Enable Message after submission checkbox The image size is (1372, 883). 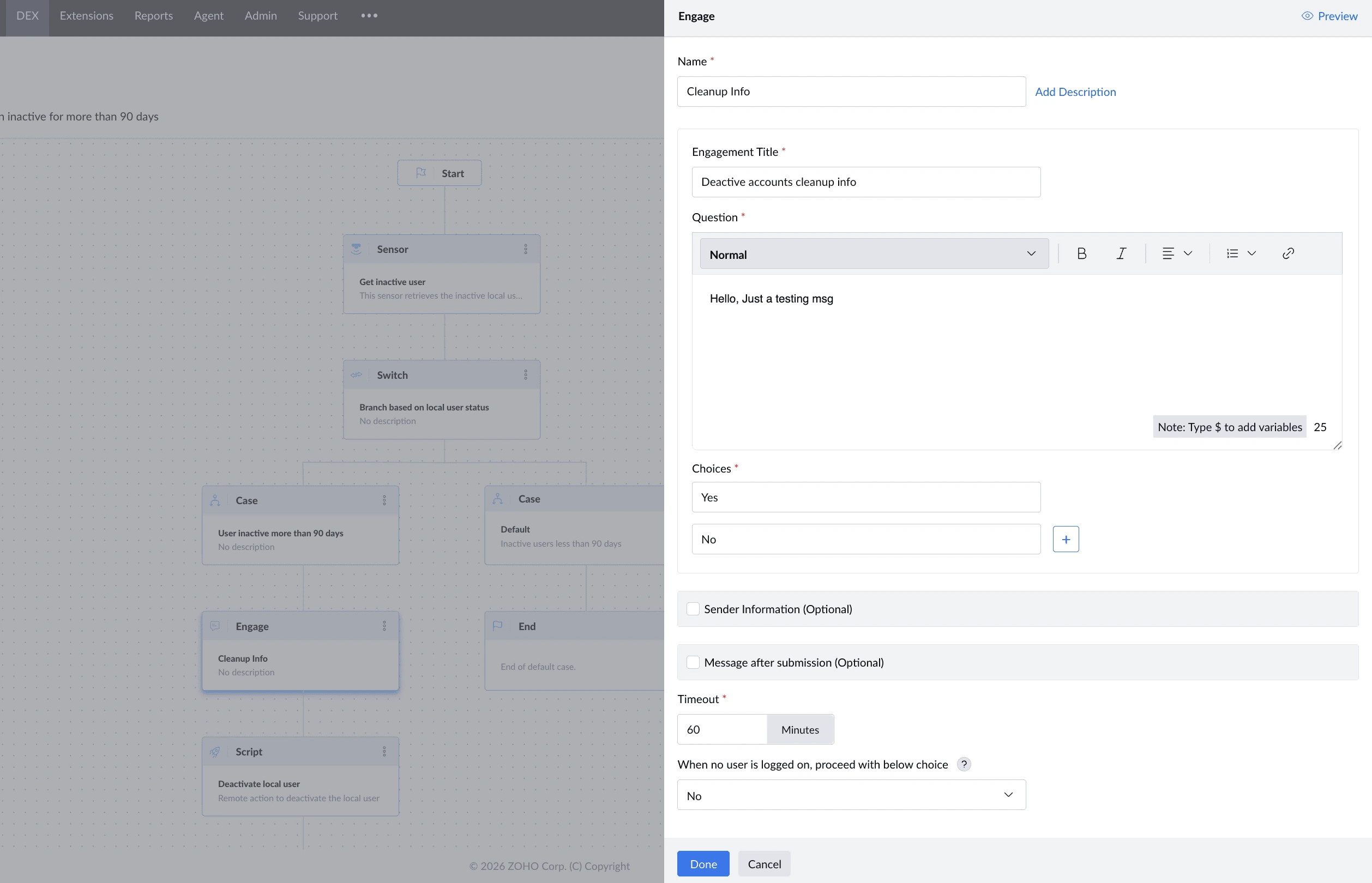pyautogui.click(x=693, y=662)
